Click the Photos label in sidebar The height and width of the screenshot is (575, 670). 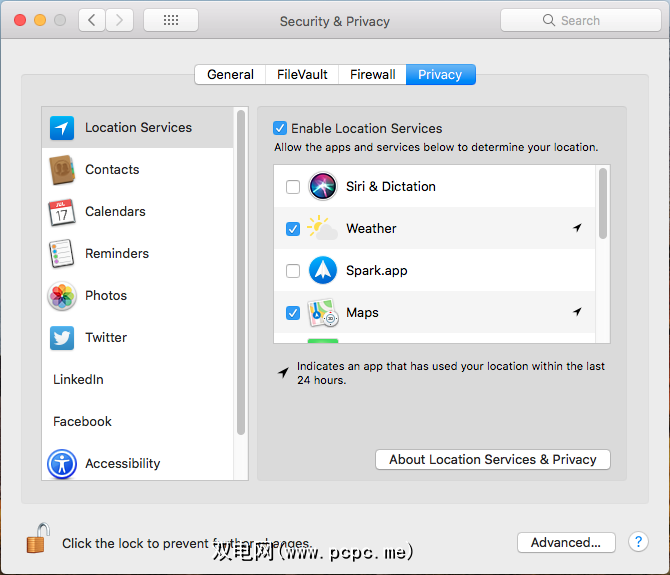(106, 296)
